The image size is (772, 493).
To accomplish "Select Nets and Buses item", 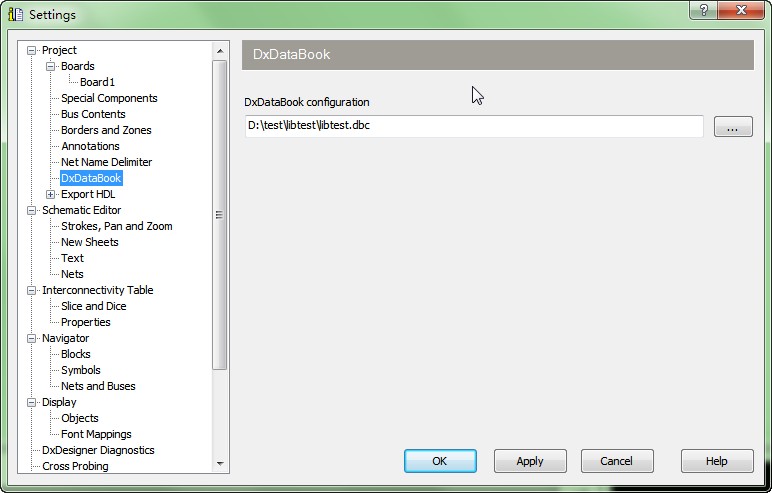I will [98, 386].
